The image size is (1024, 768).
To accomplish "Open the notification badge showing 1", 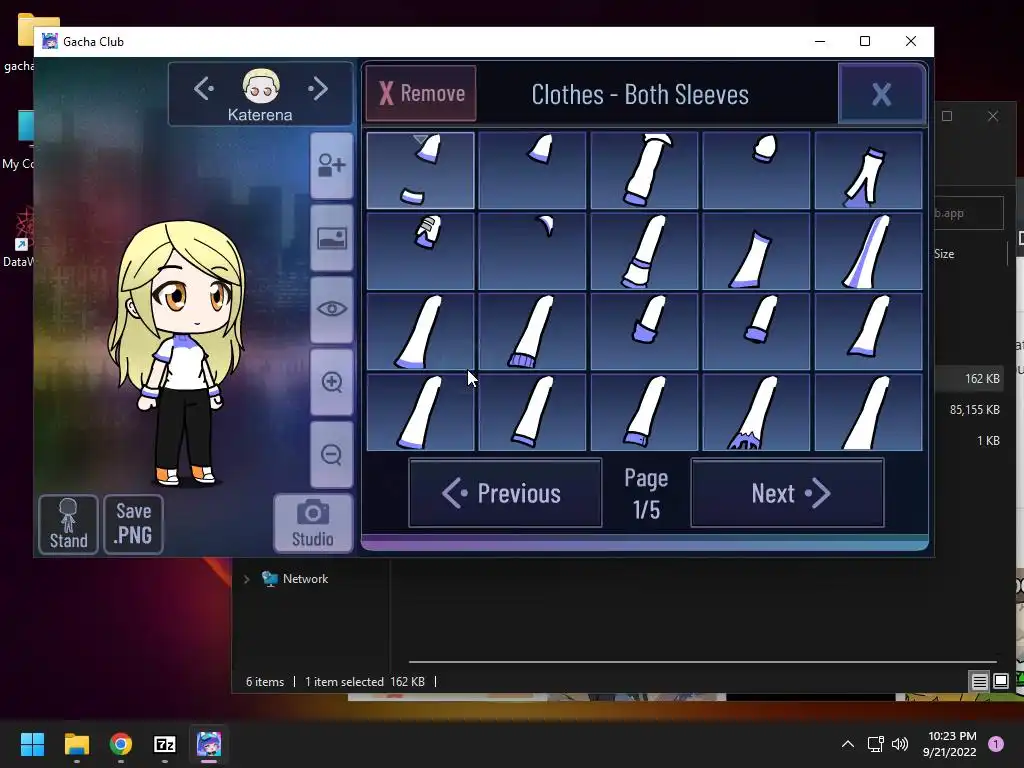I will coord(996,744).
